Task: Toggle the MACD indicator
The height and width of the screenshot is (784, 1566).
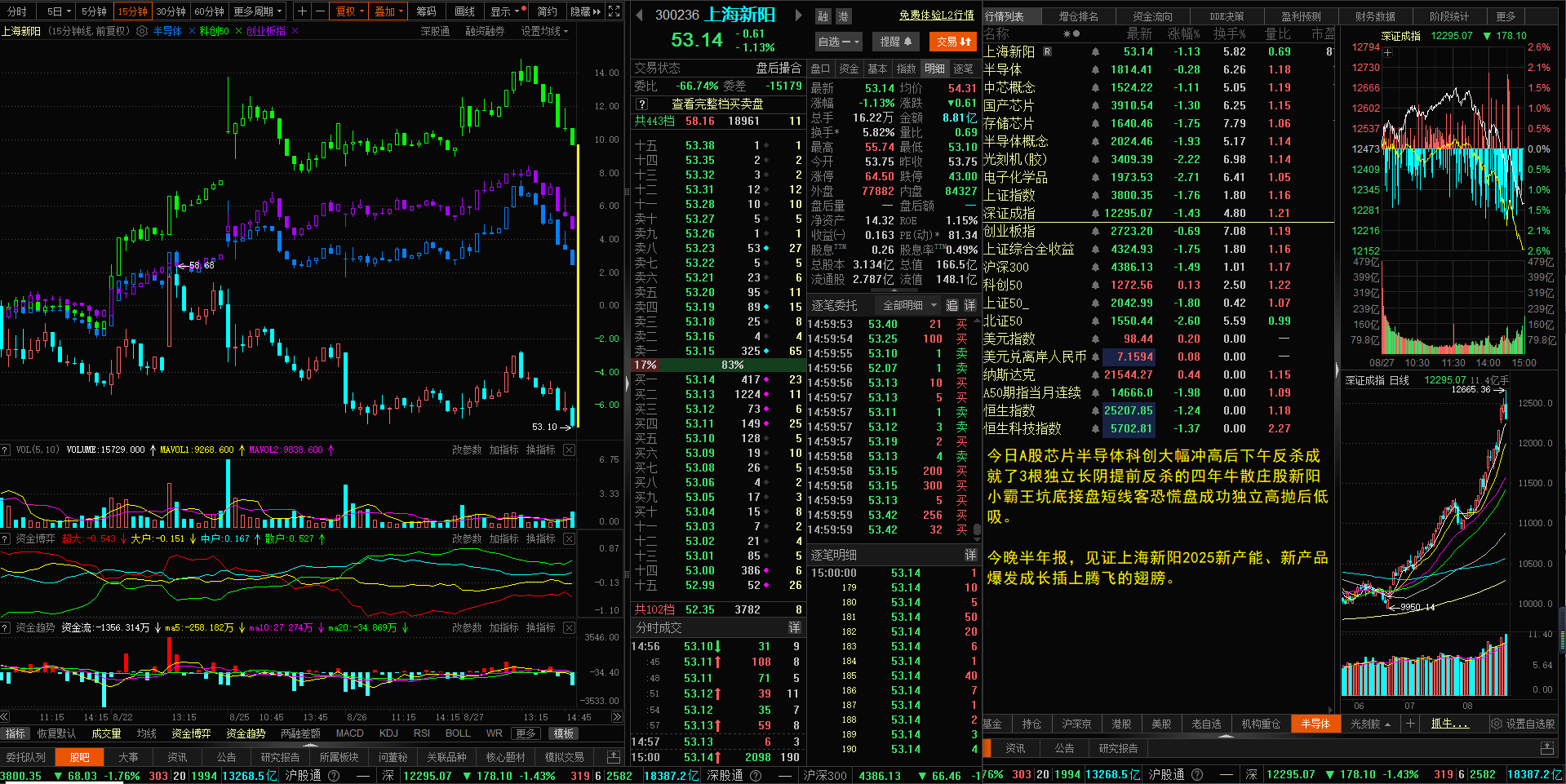Action: pyautogui.click(x=349, y=733)
